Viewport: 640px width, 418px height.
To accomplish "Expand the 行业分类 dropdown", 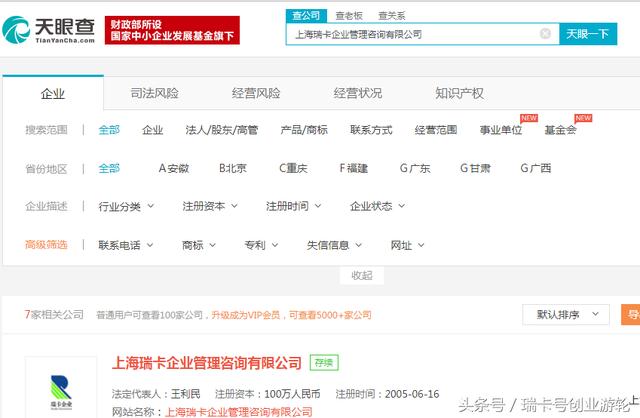I will 126,206.
